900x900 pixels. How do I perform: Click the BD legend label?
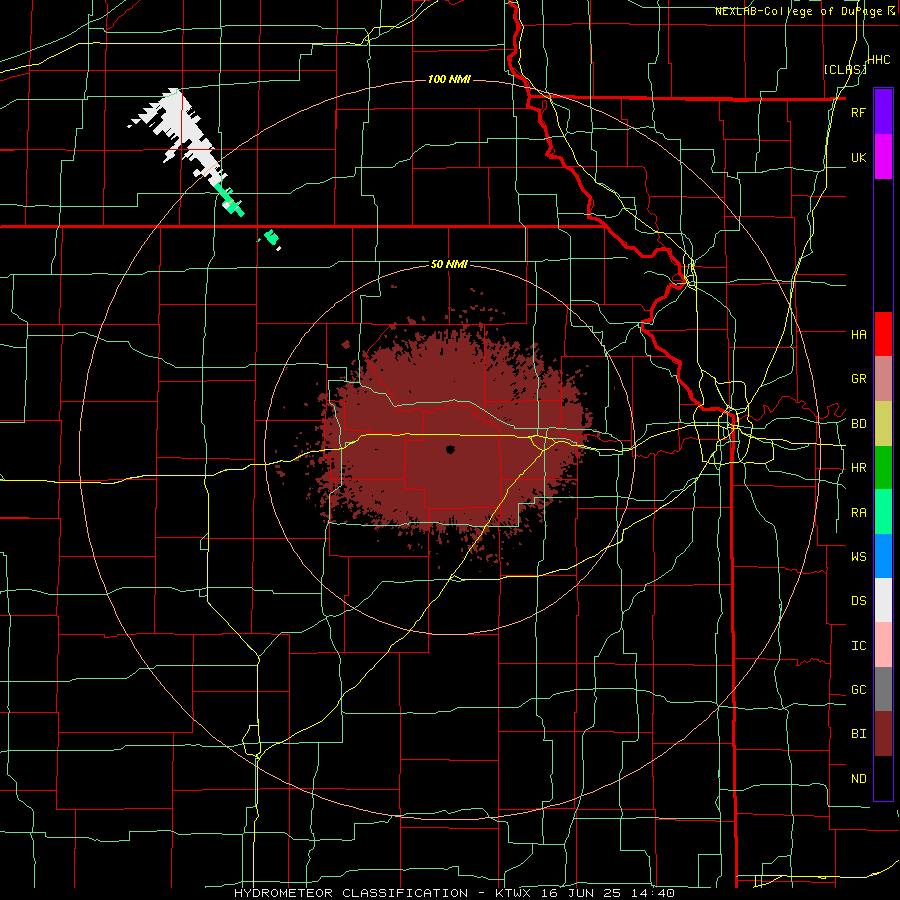click(x=859, y=424)
